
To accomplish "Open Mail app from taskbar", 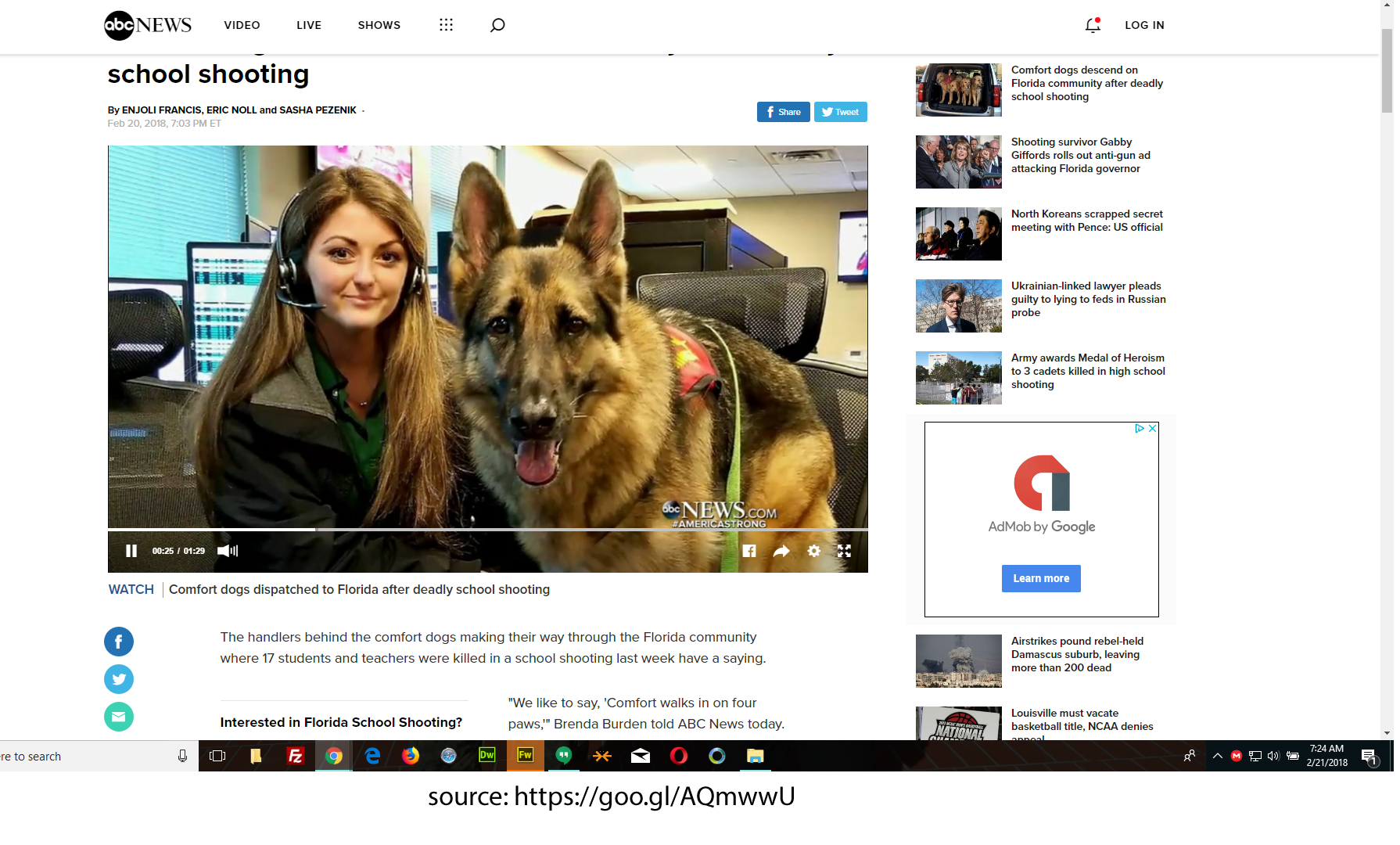I will (641, 756).
